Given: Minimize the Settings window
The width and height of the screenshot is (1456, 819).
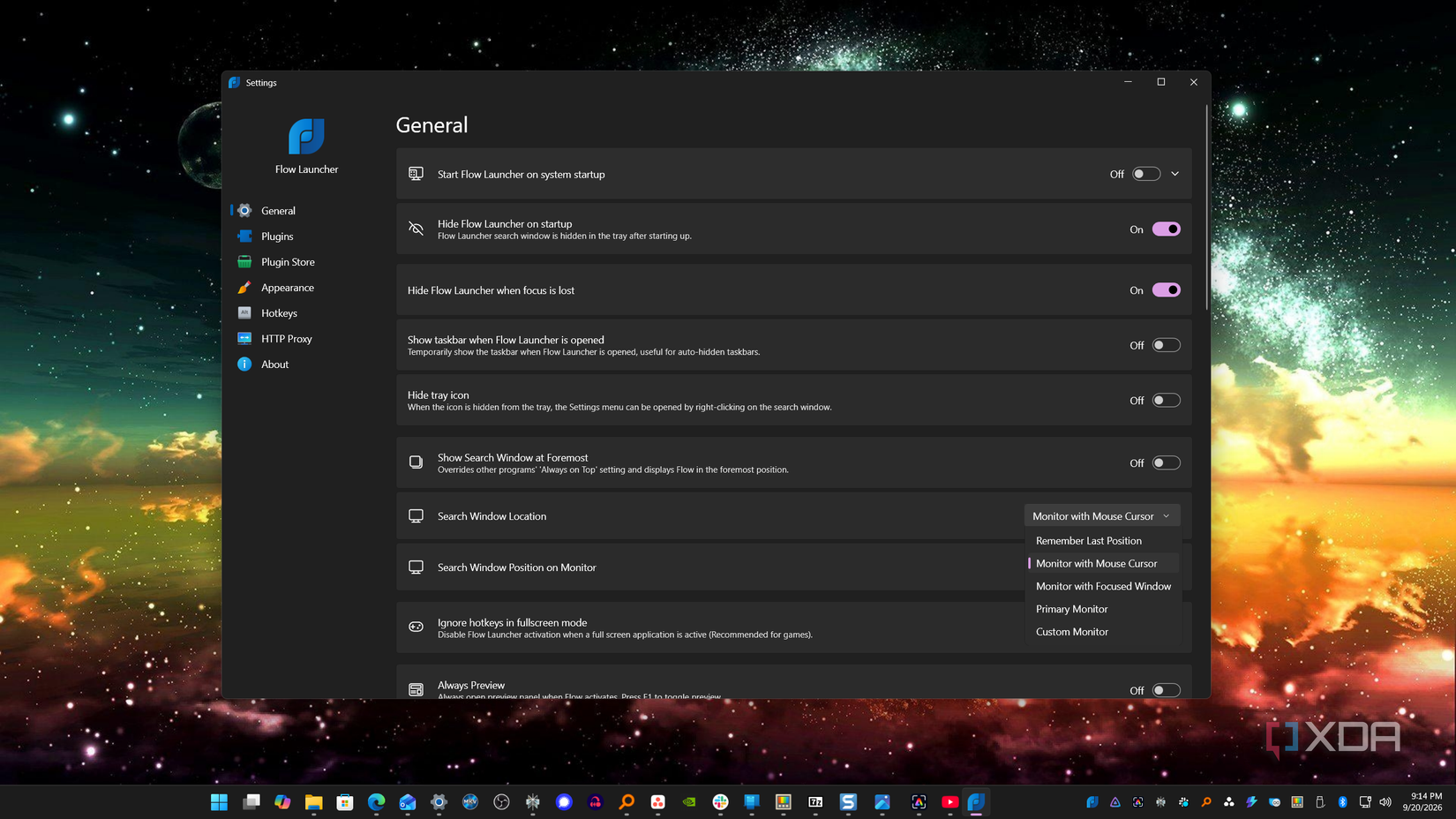Looking at the screenshot, I should (x=1128, y=82).
